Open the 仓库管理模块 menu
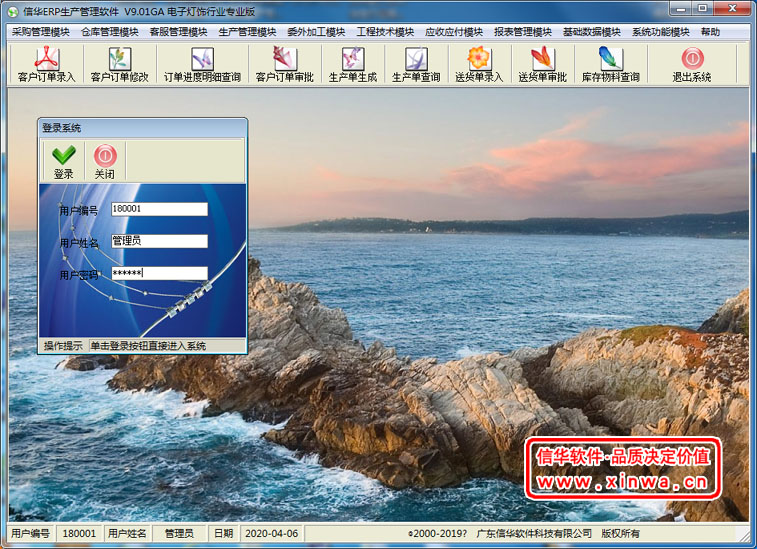This screenshot has width=757, height=549. 110,32
